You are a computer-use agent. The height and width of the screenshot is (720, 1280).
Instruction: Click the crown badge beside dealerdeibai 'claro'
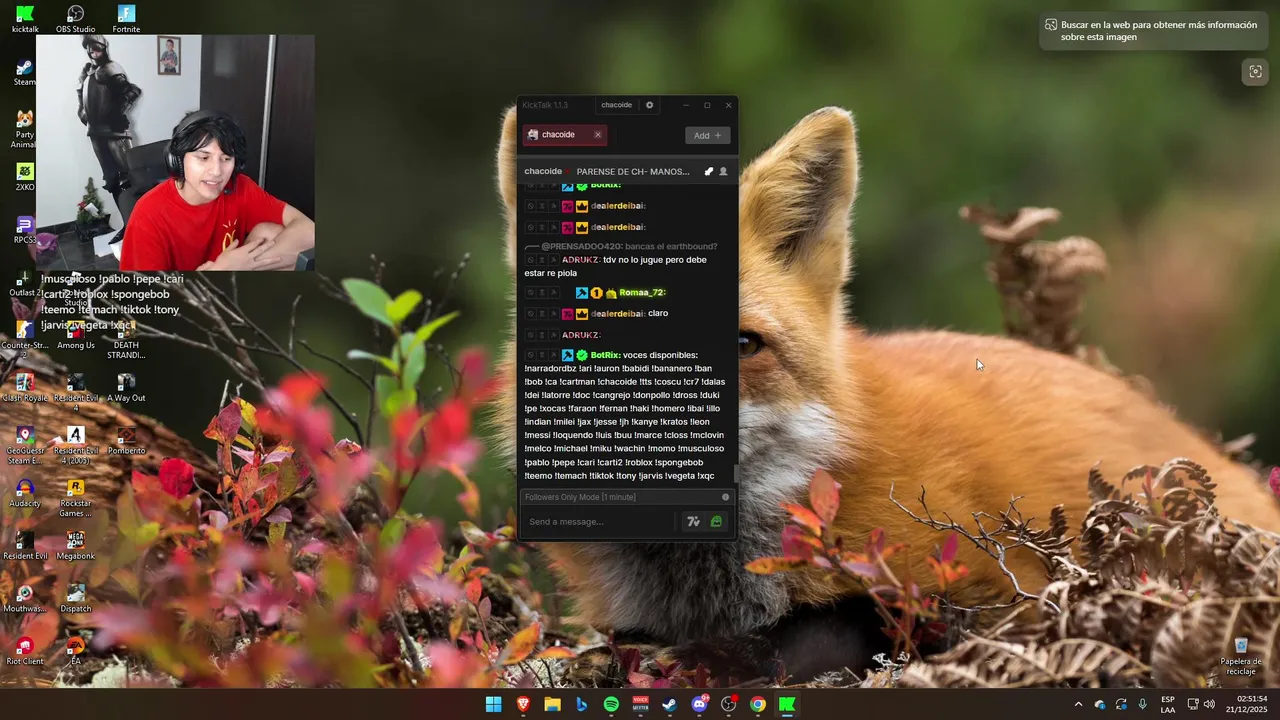coord(582,314)
